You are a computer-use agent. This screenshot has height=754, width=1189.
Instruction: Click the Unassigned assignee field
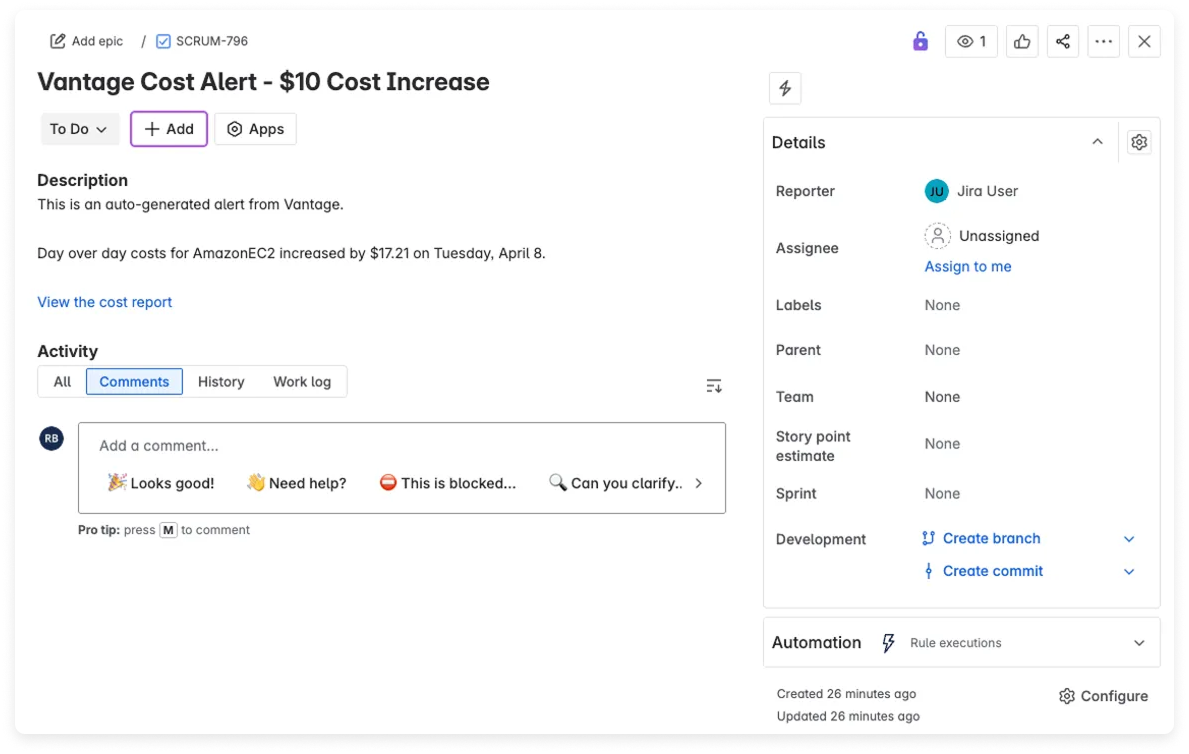981,236
